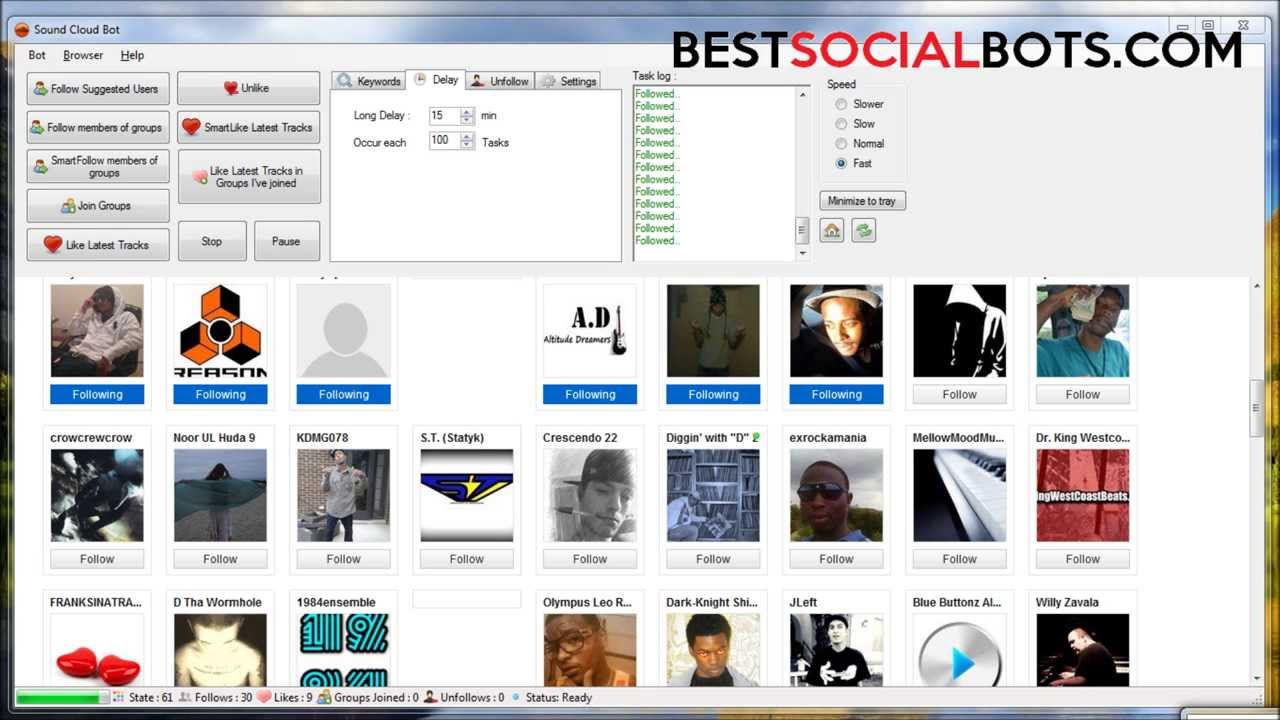
Task: Select the Fast speed option
Action: click(x=841, y=163)
